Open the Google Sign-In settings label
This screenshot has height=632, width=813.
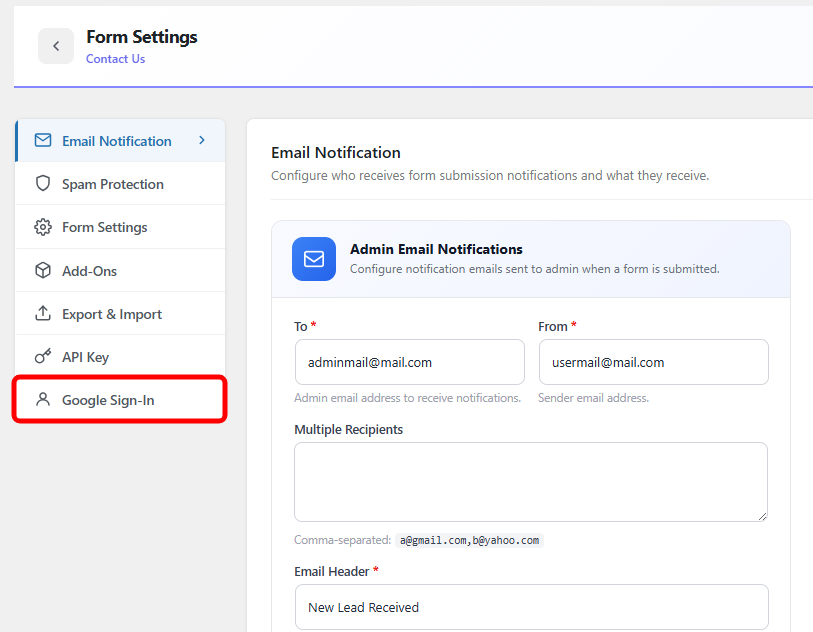click(108, 400)
